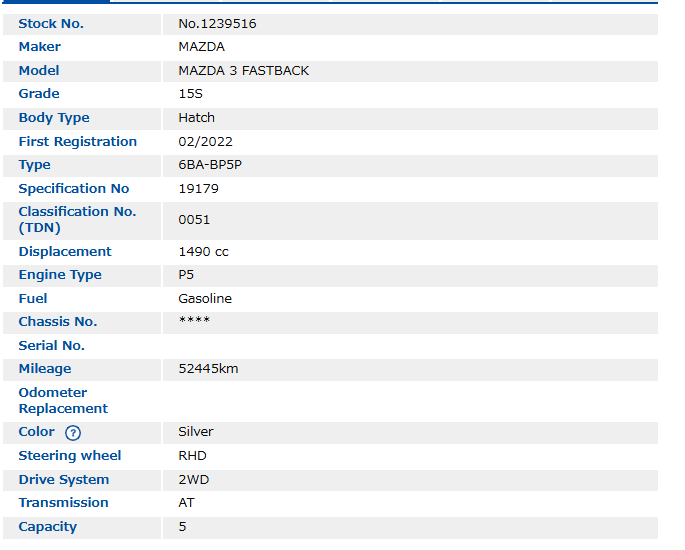The width and height of the screenshot is (685, 550).
Task: Click the MAZDA 3 FASTBACK model text
Action: [x=243, y=71]
